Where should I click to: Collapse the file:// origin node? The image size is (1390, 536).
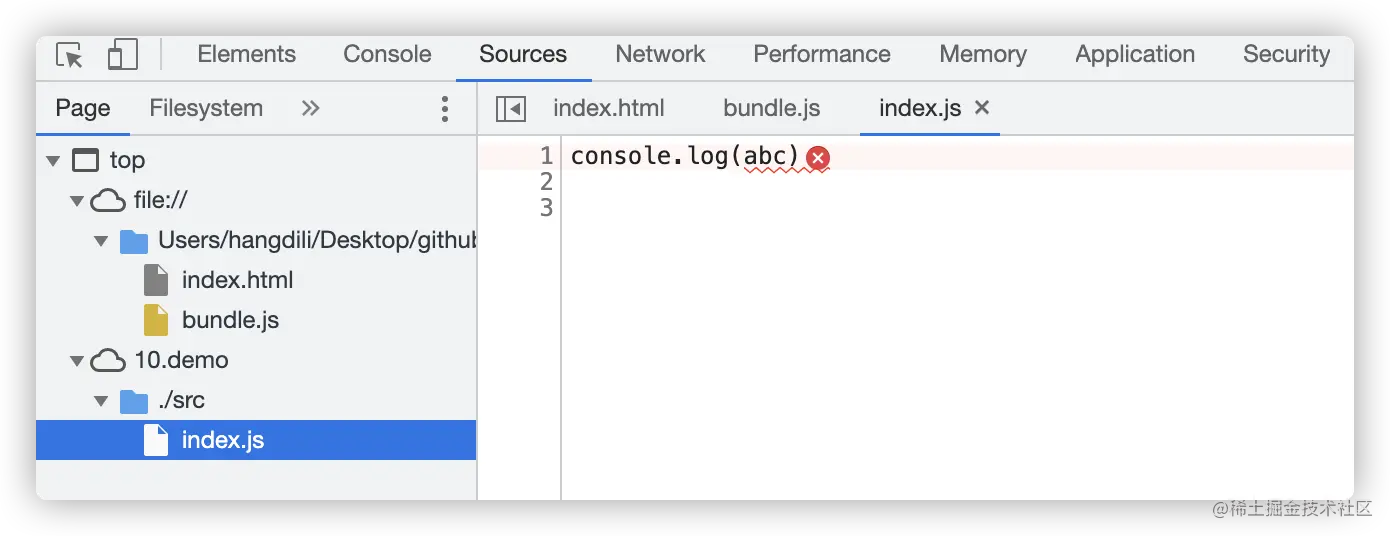coord(77,201)
